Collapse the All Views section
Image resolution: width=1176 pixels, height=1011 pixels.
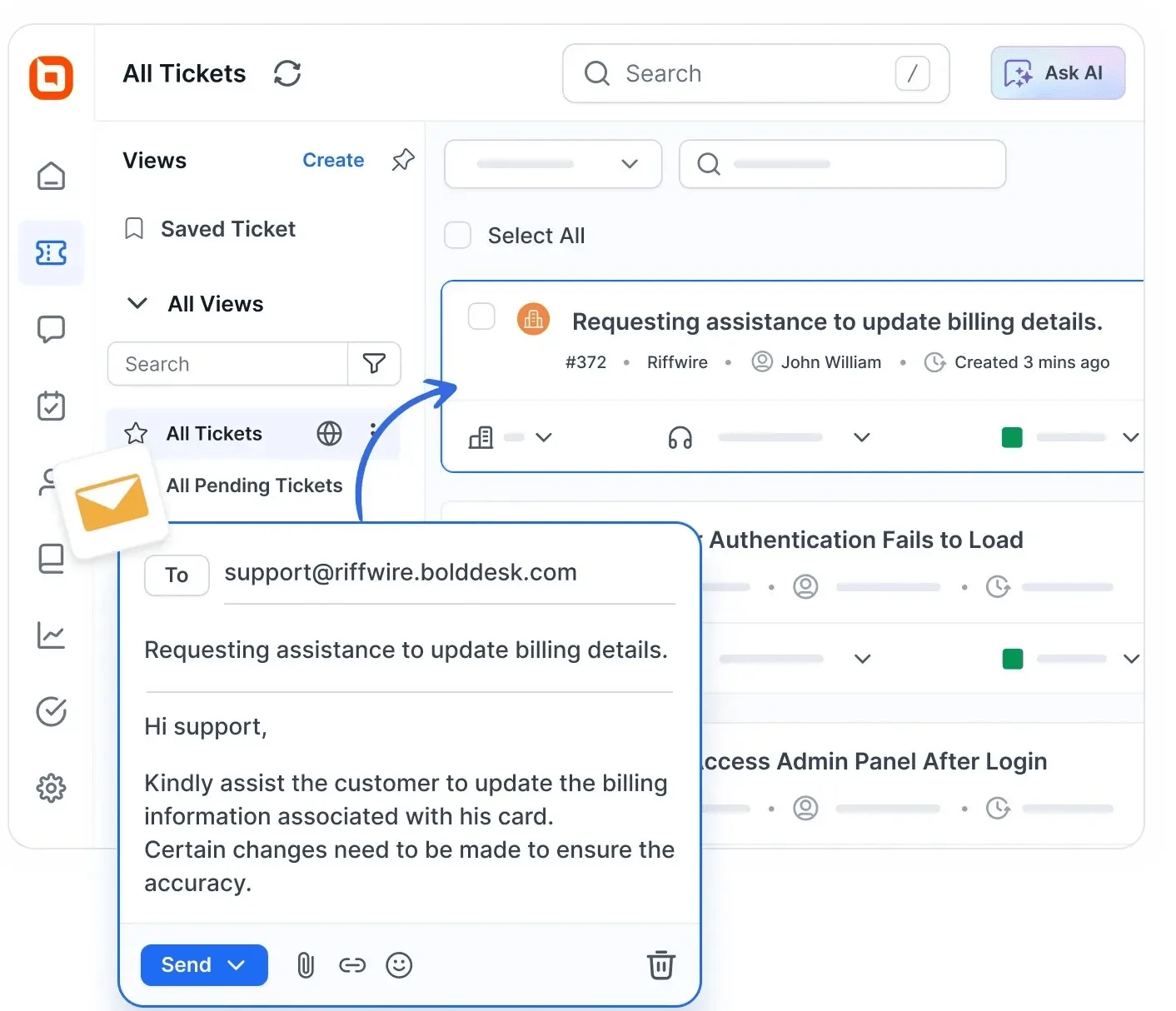click(x=137, y=303)
